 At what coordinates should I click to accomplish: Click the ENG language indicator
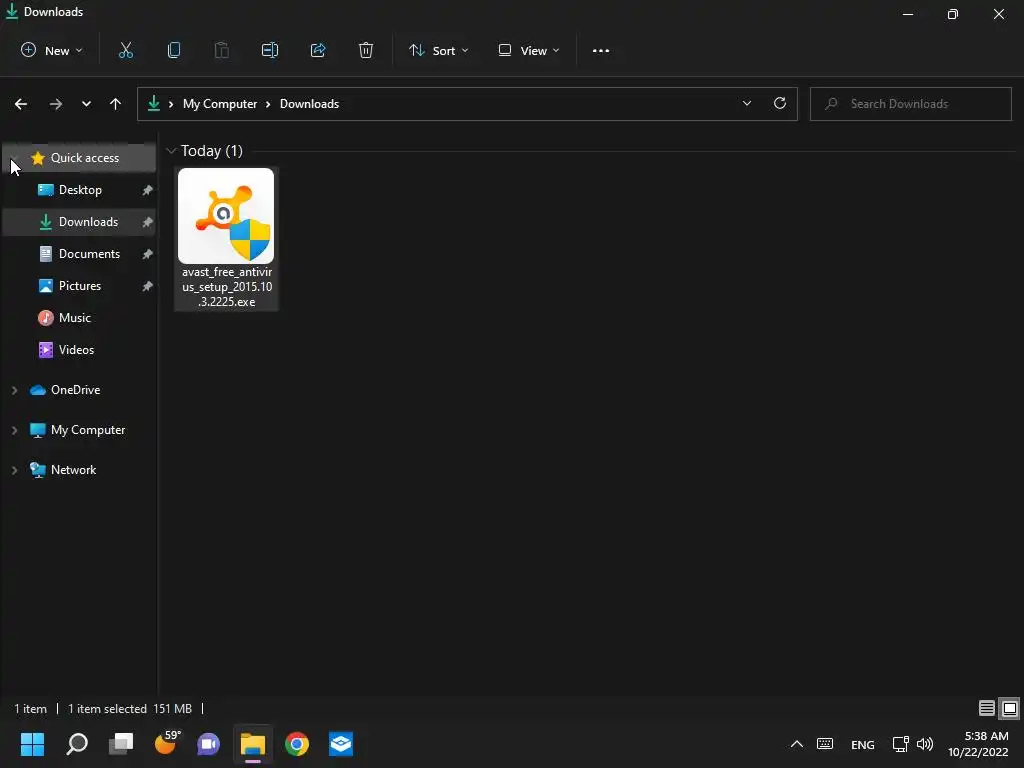pyautogui.click(x=863, y=744)
